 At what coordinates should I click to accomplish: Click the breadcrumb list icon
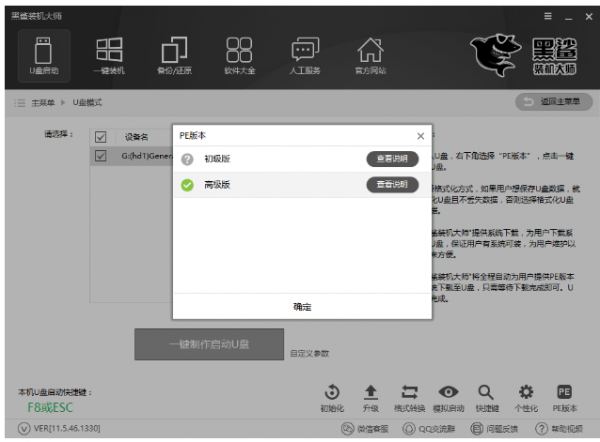coord(20,103)
